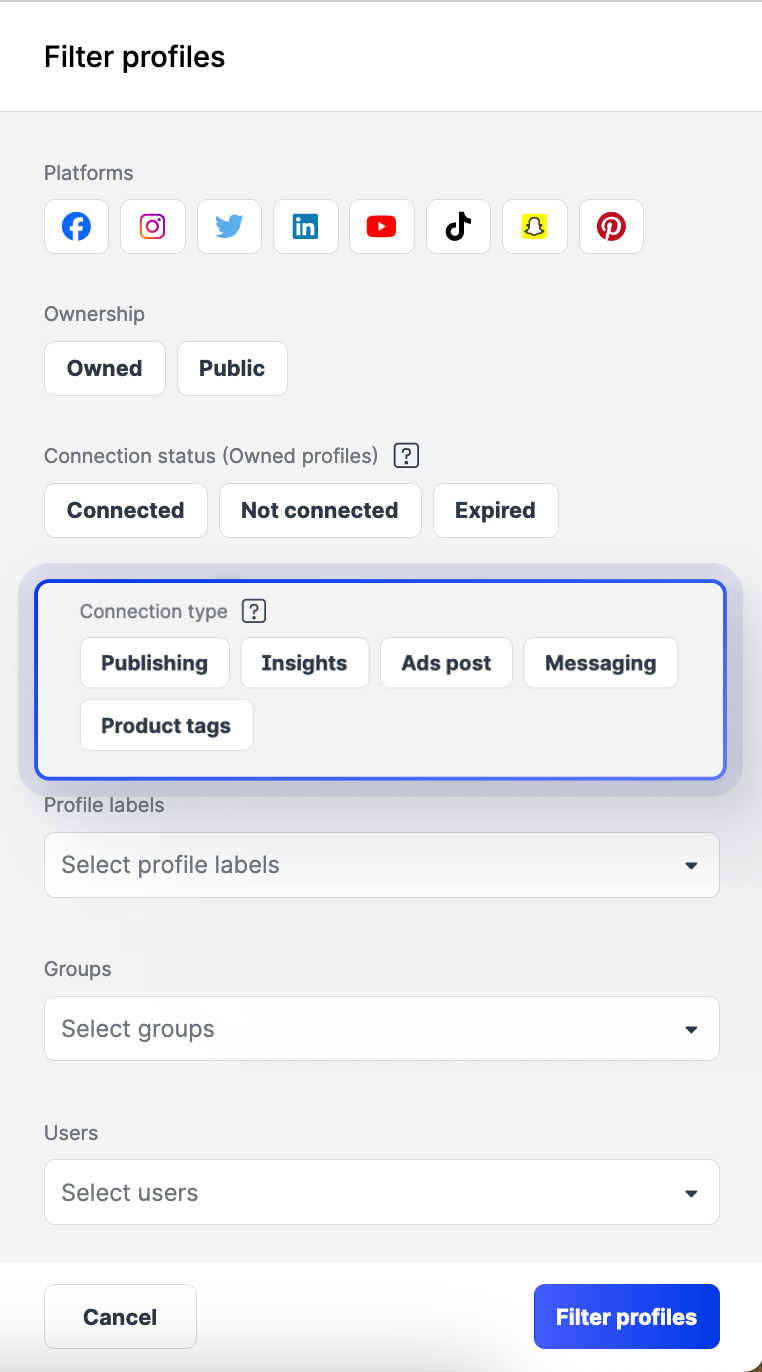Open the Connection status help icon
Image resolution: width=762 pixels, height=1372 pixels.
[405, 456]
